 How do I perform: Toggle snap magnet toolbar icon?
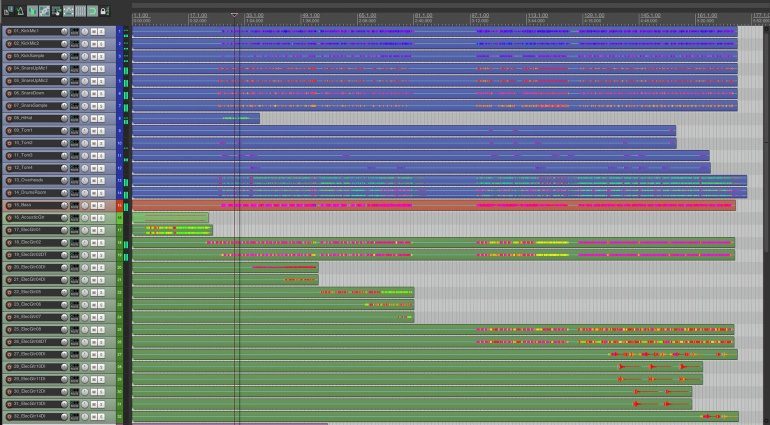(x=92, y=11)
